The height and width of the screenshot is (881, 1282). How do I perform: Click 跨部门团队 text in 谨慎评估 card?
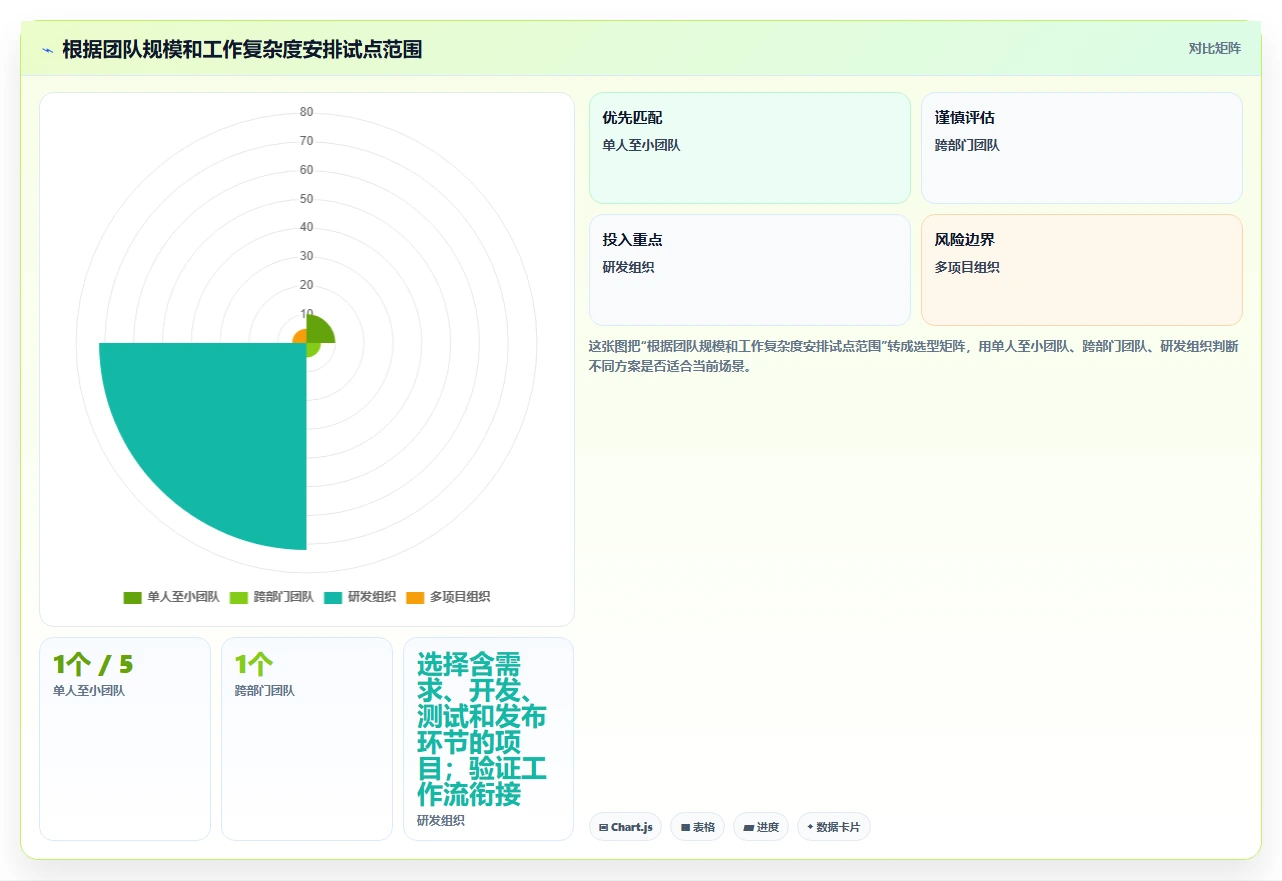tap(967, 145)
